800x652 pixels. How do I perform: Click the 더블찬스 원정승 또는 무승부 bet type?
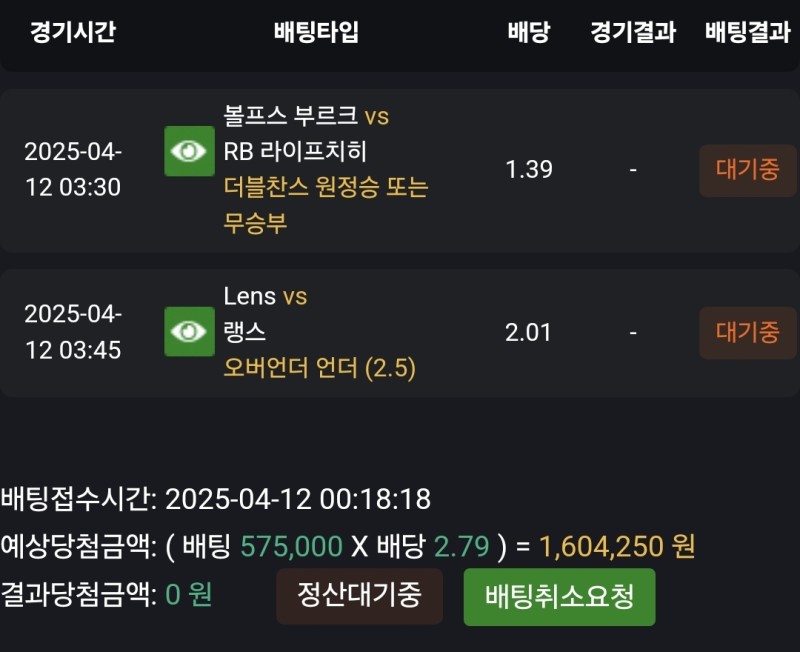coord(325,205)
